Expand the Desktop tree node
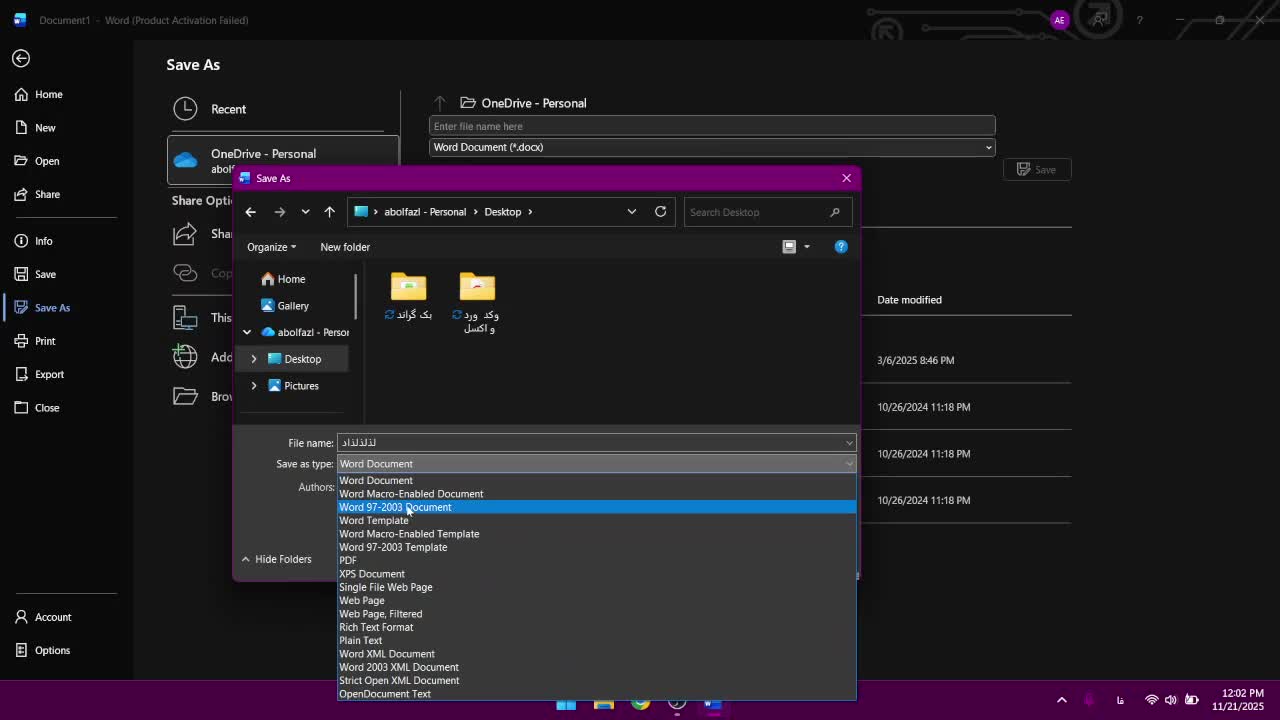 tap(254, 359)
